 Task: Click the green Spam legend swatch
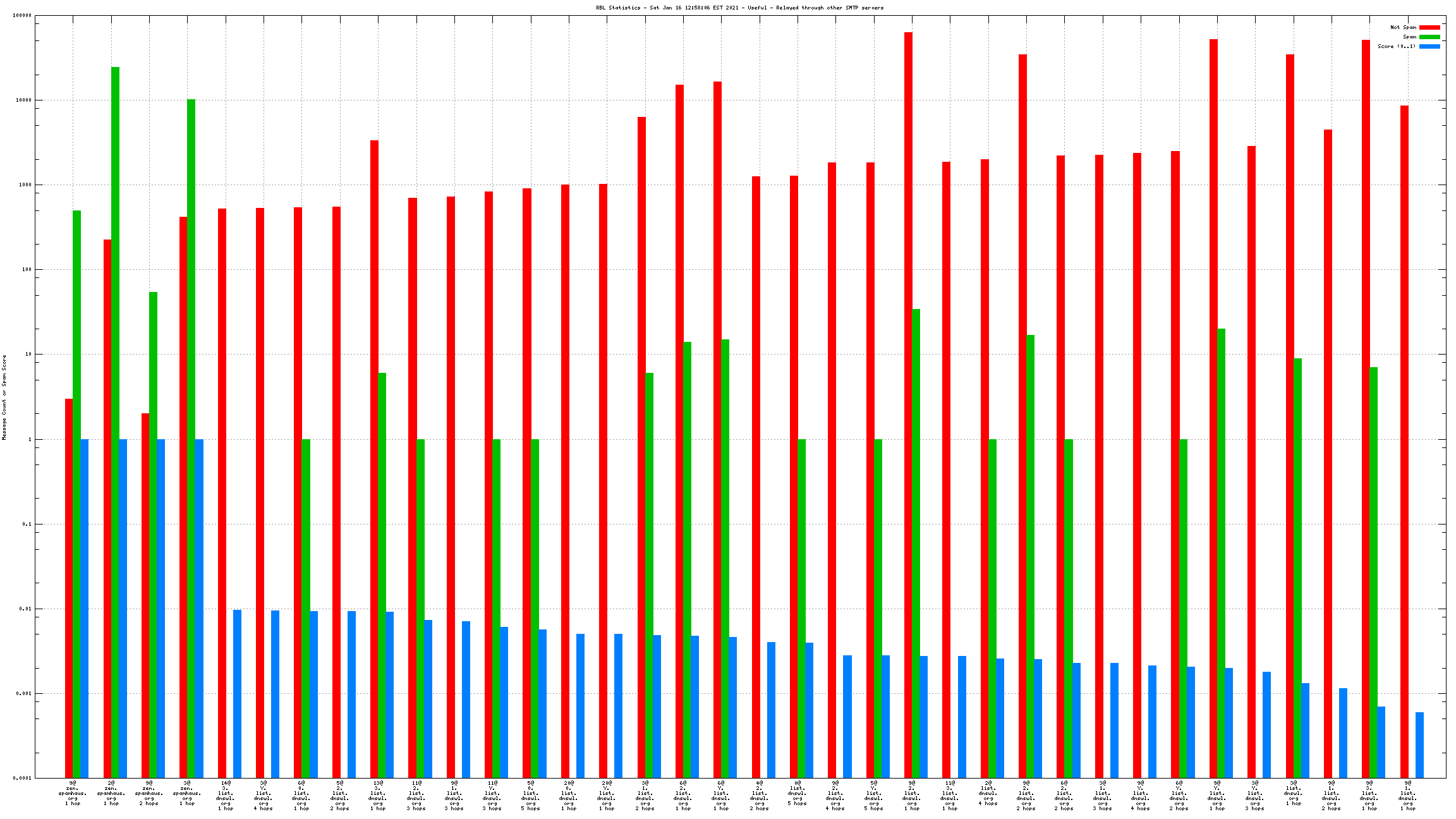click(x=1429, y=37)
